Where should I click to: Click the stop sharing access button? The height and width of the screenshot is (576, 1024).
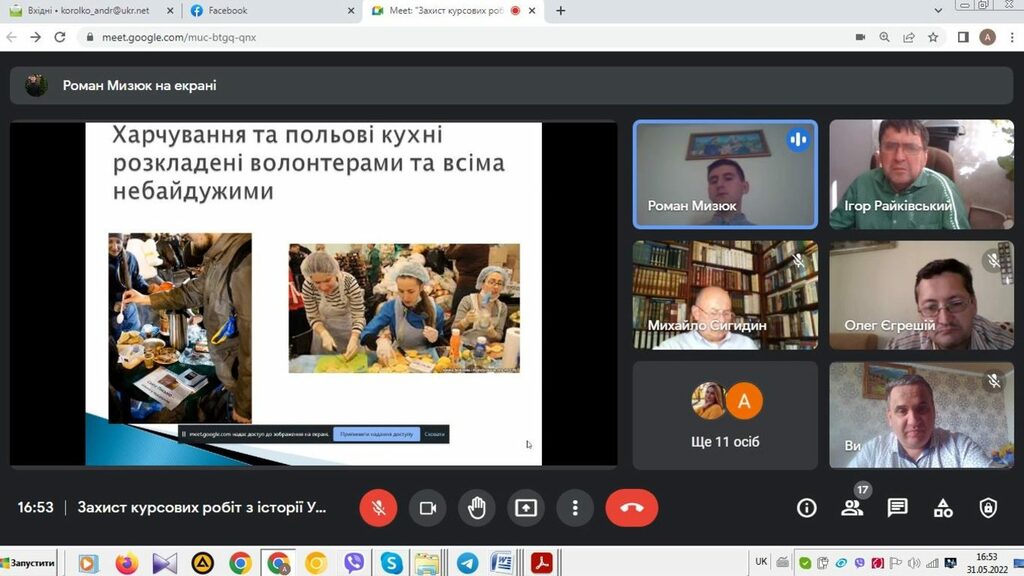pos(375,435)
